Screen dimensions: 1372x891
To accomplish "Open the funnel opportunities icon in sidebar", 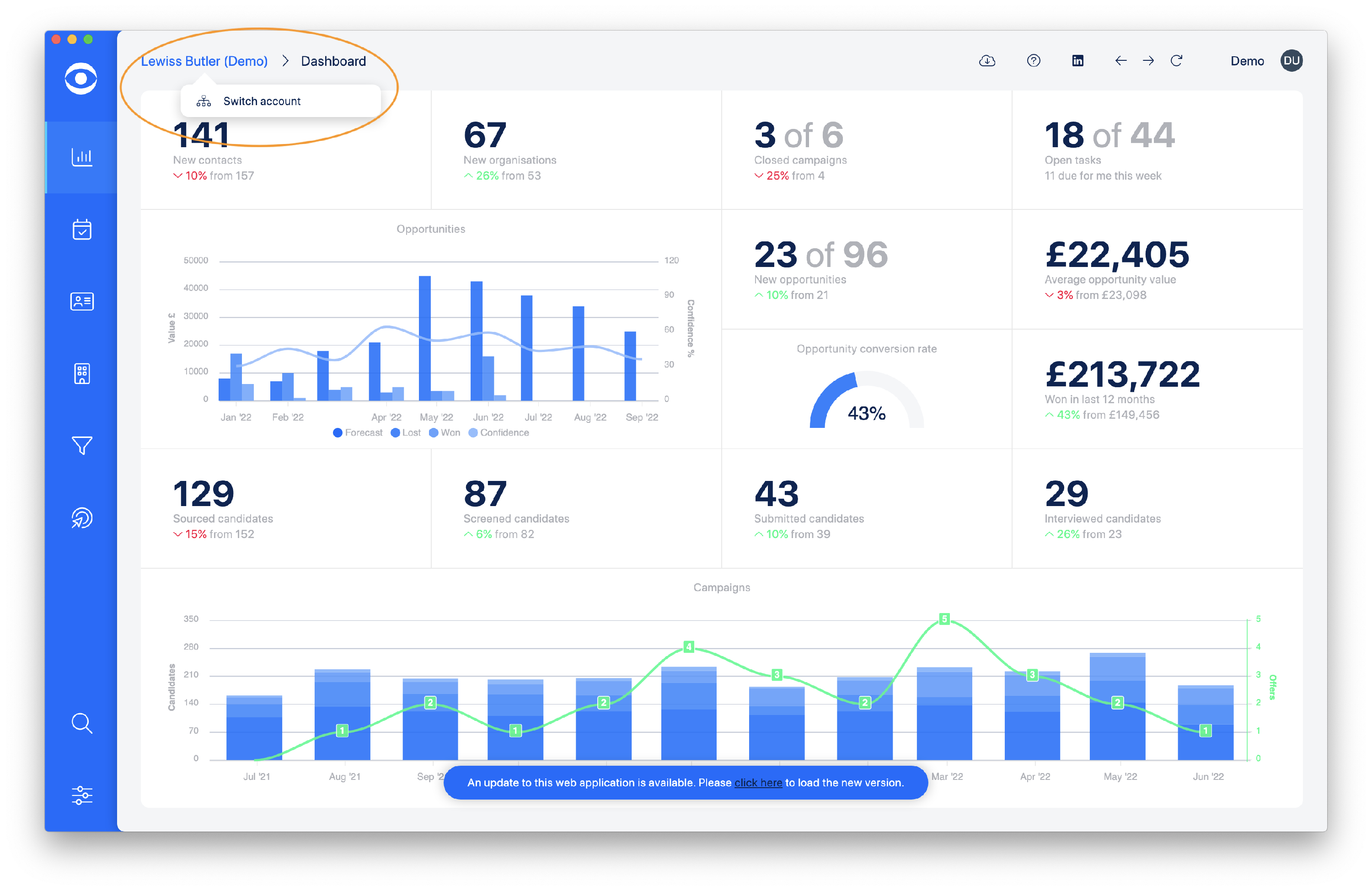I will (x=82, y=445).
